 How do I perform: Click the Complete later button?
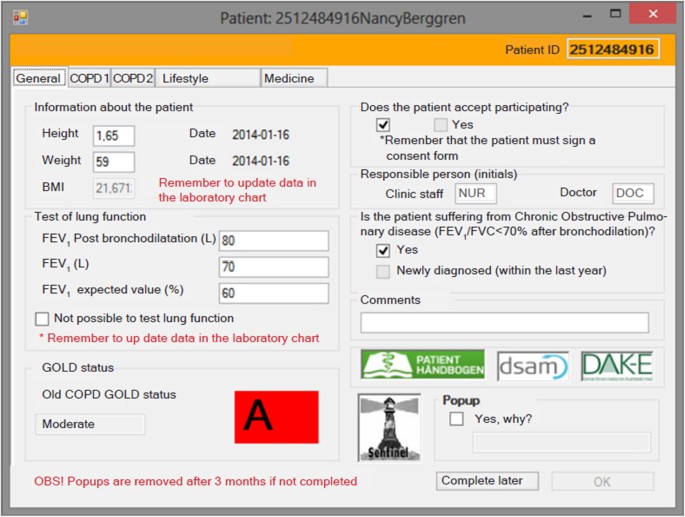coord(482,481)
